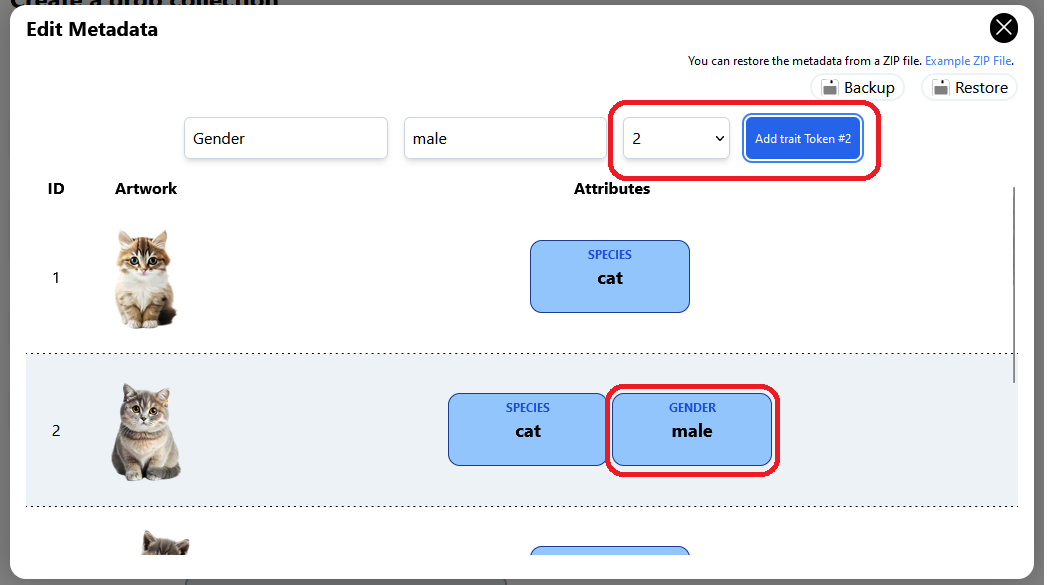Click the SPECIES cat attribute on token 1

click(x=609, y=276)
